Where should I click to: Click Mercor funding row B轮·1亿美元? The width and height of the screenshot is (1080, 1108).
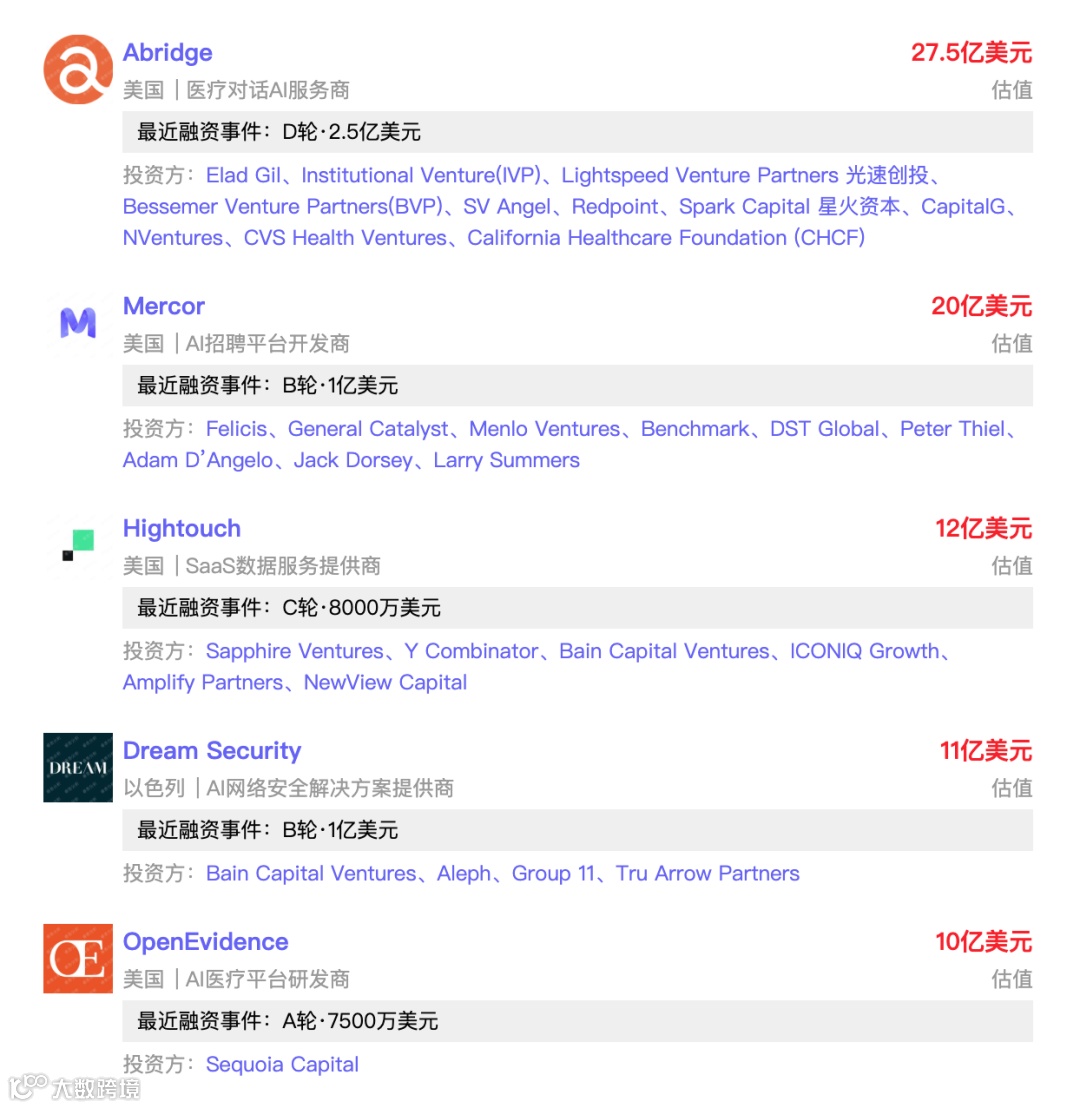[577, 386]
